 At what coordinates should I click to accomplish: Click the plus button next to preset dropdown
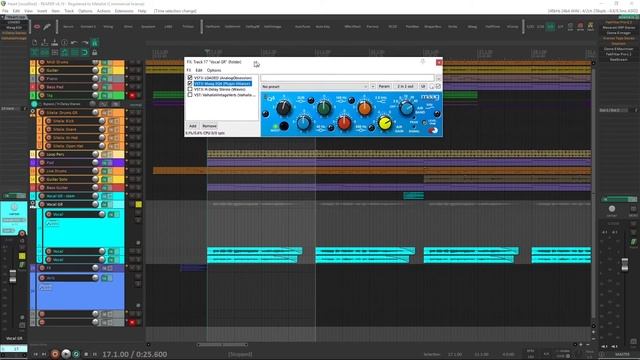pos(373,87)
